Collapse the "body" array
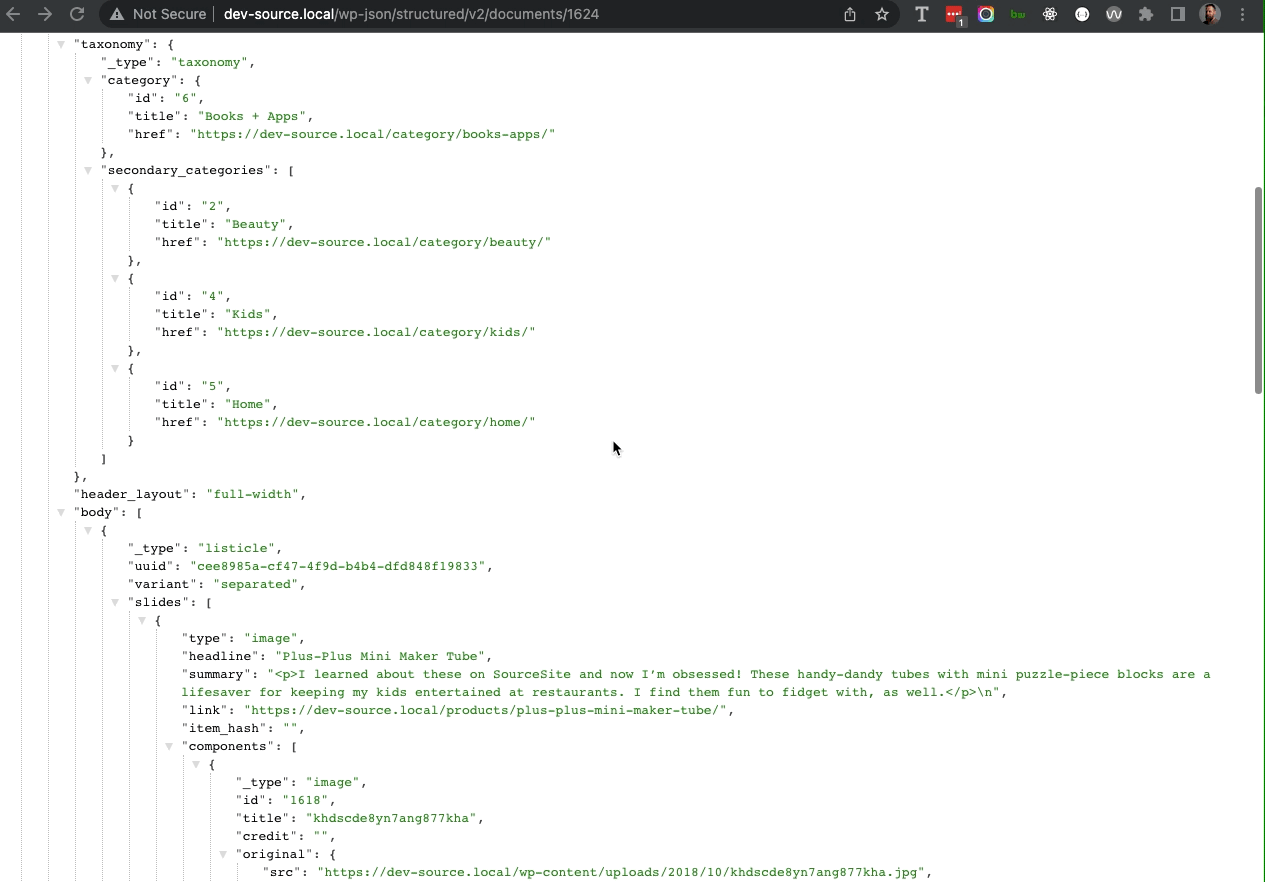The image size is (1265, 882). [61, 512]
